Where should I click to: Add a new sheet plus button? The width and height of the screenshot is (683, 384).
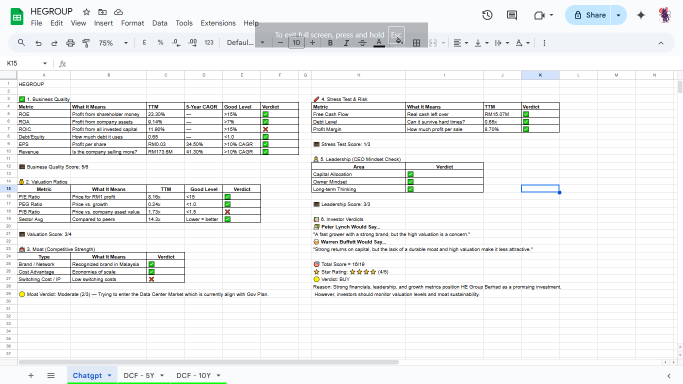[31, 375]
